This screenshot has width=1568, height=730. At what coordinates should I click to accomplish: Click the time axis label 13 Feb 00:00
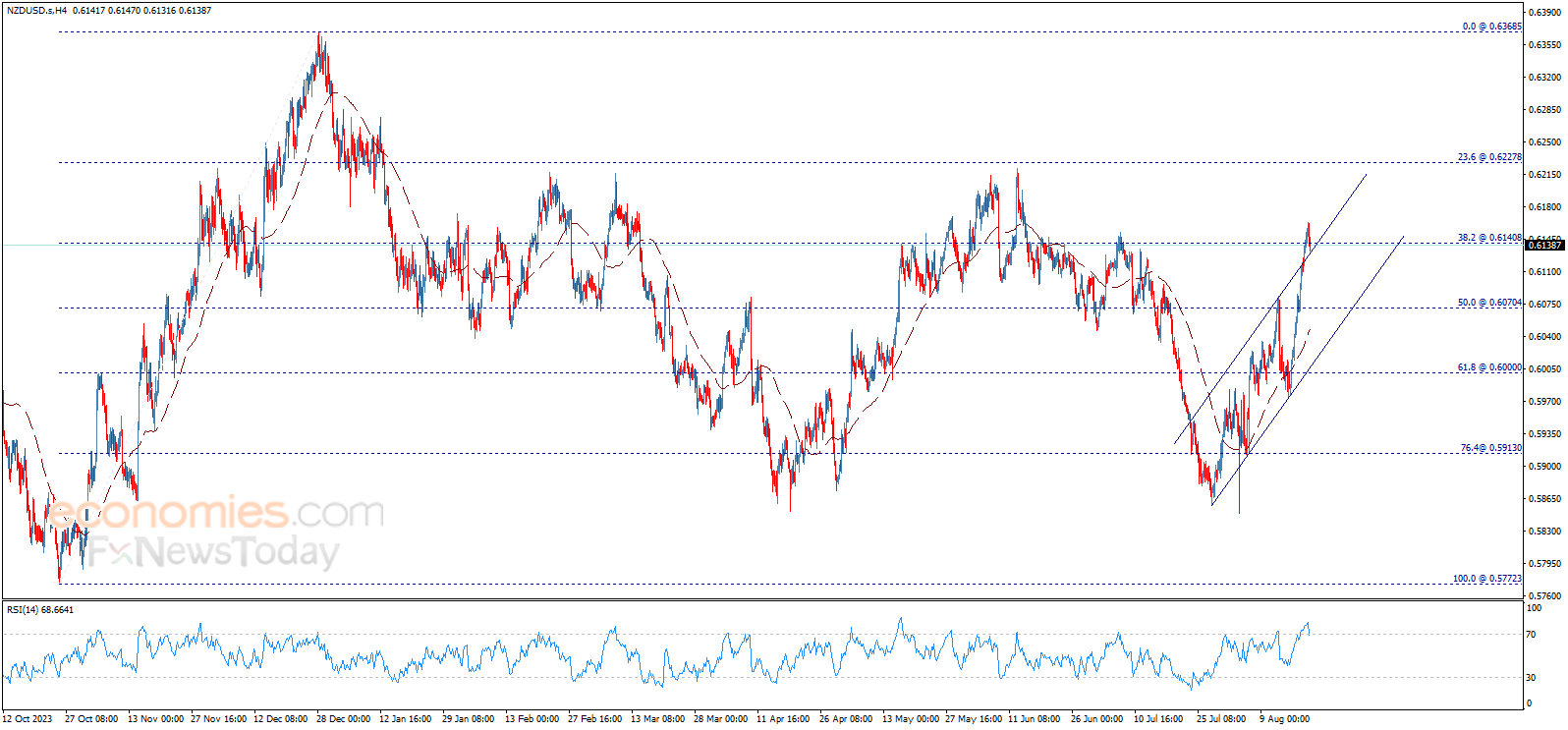(532, 719)
